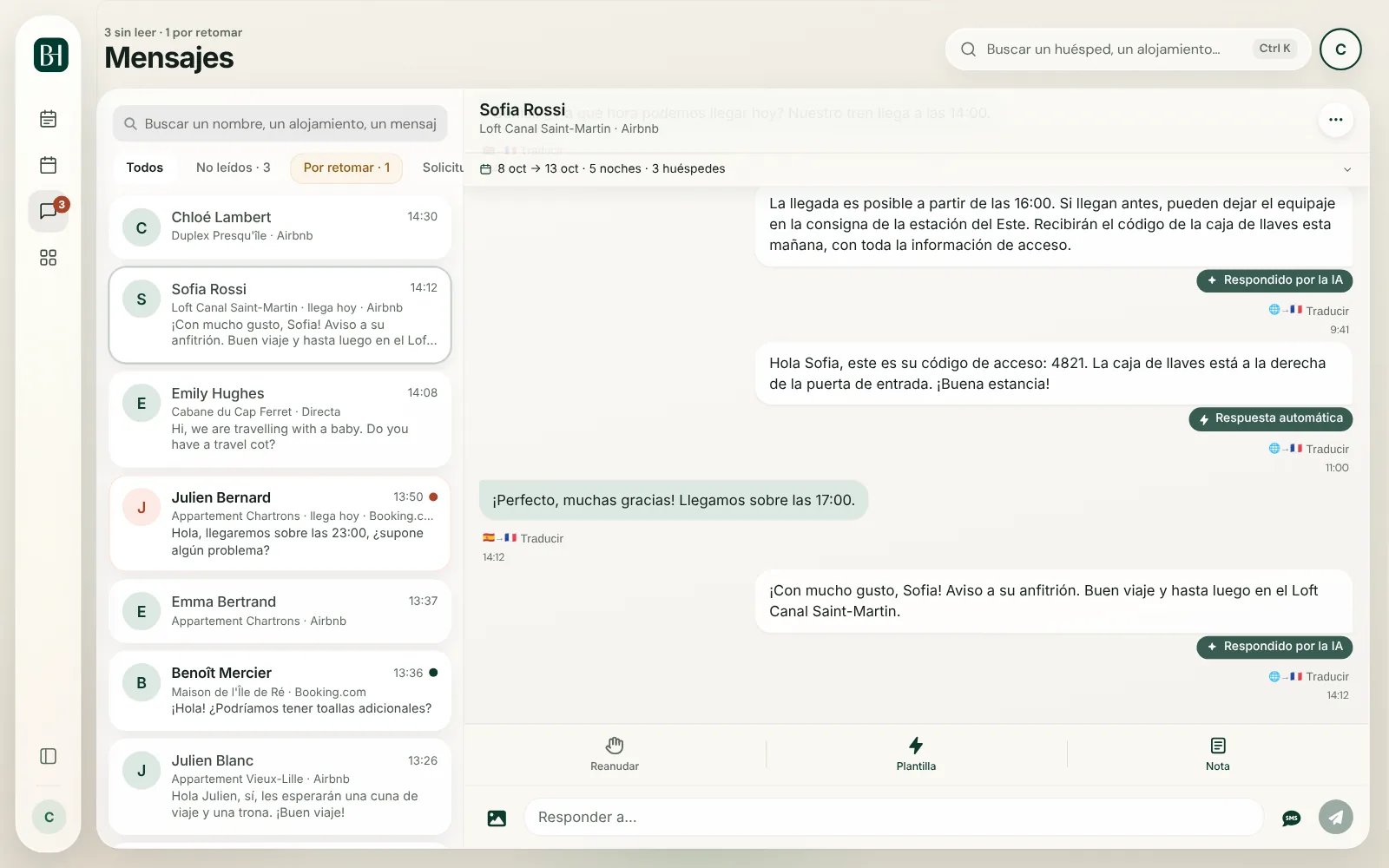Select the No leídos filter tab
Viewport: 1389px width, 868px height.
pos(234,168)
